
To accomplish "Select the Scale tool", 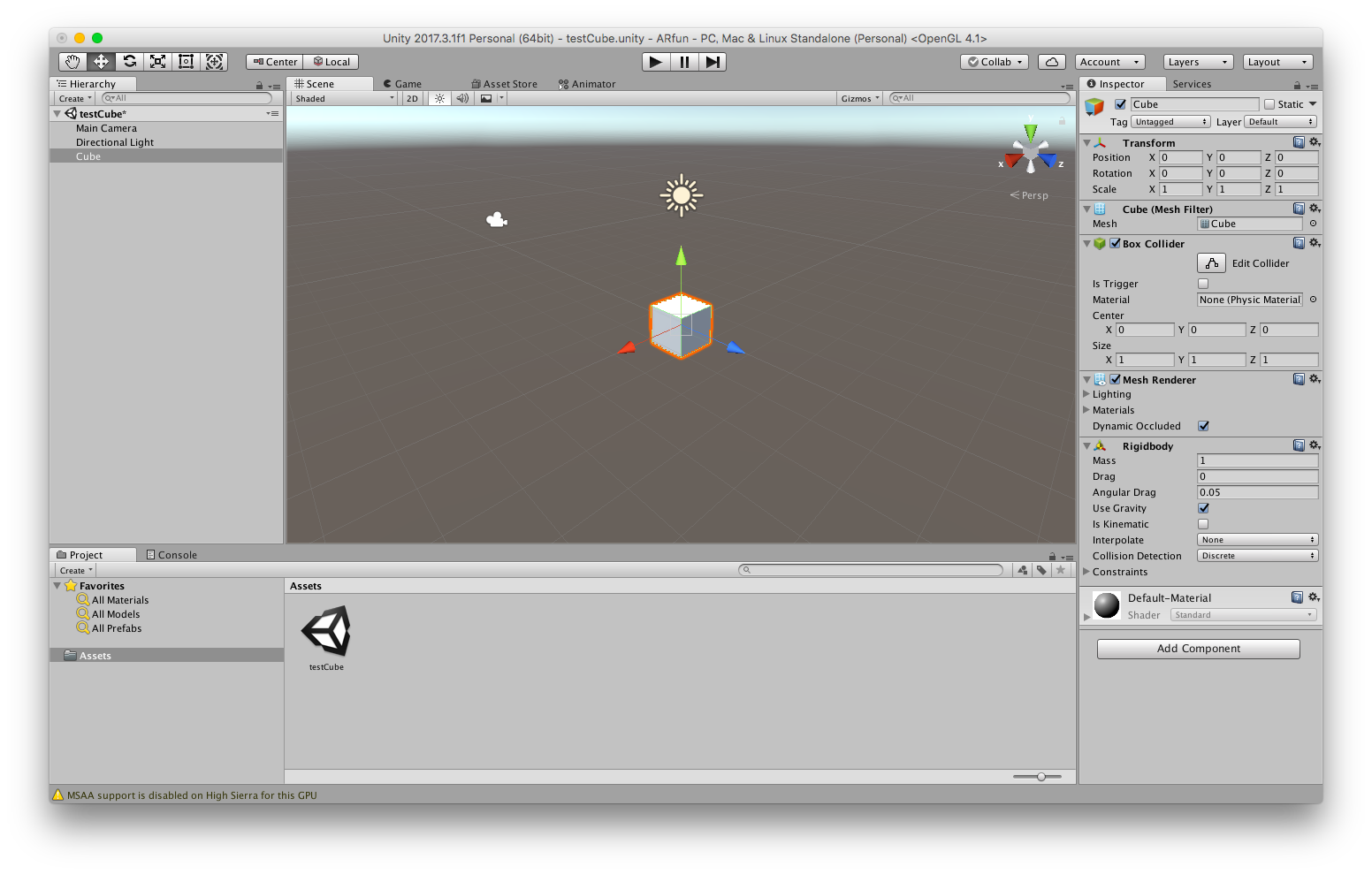I will pos(157,62).
